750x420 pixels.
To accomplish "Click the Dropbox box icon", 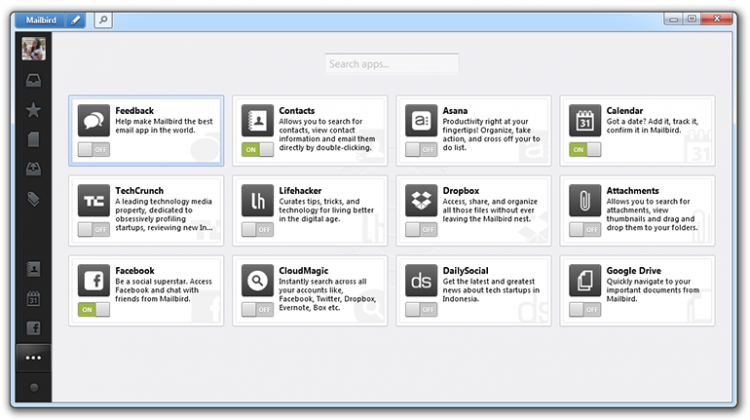I will pyautogui.click(x=421, y=200).
